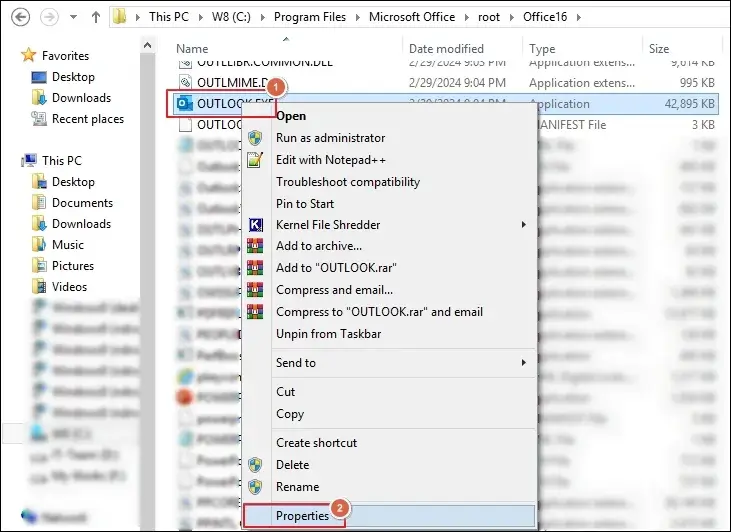731x532 pixels.
Task: Choose Add to "OUTLOOK.rar"
Action: pyautogui.click(x=390, y=268)
